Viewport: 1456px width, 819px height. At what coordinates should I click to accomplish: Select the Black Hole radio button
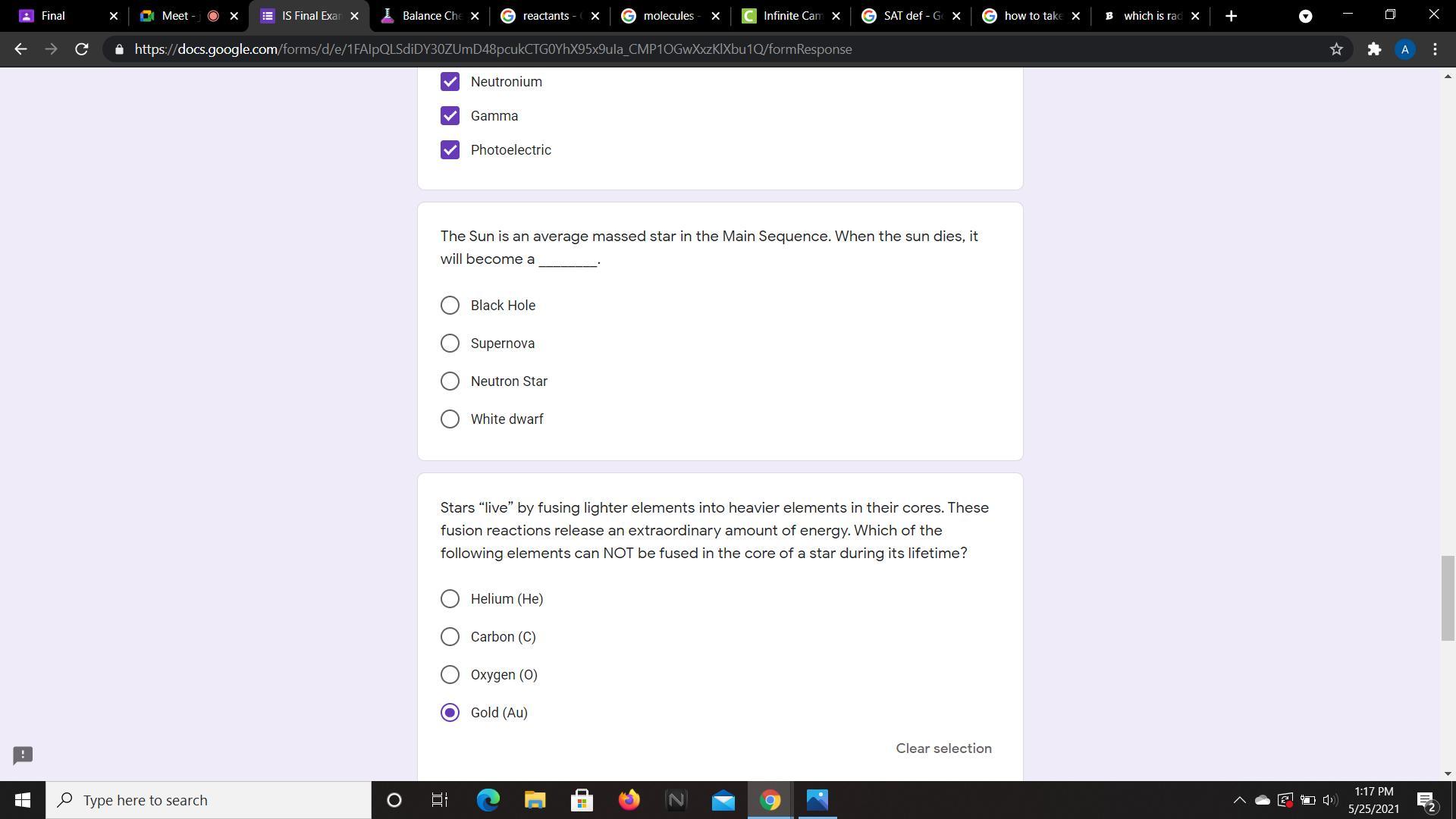[x=449, y=305]
